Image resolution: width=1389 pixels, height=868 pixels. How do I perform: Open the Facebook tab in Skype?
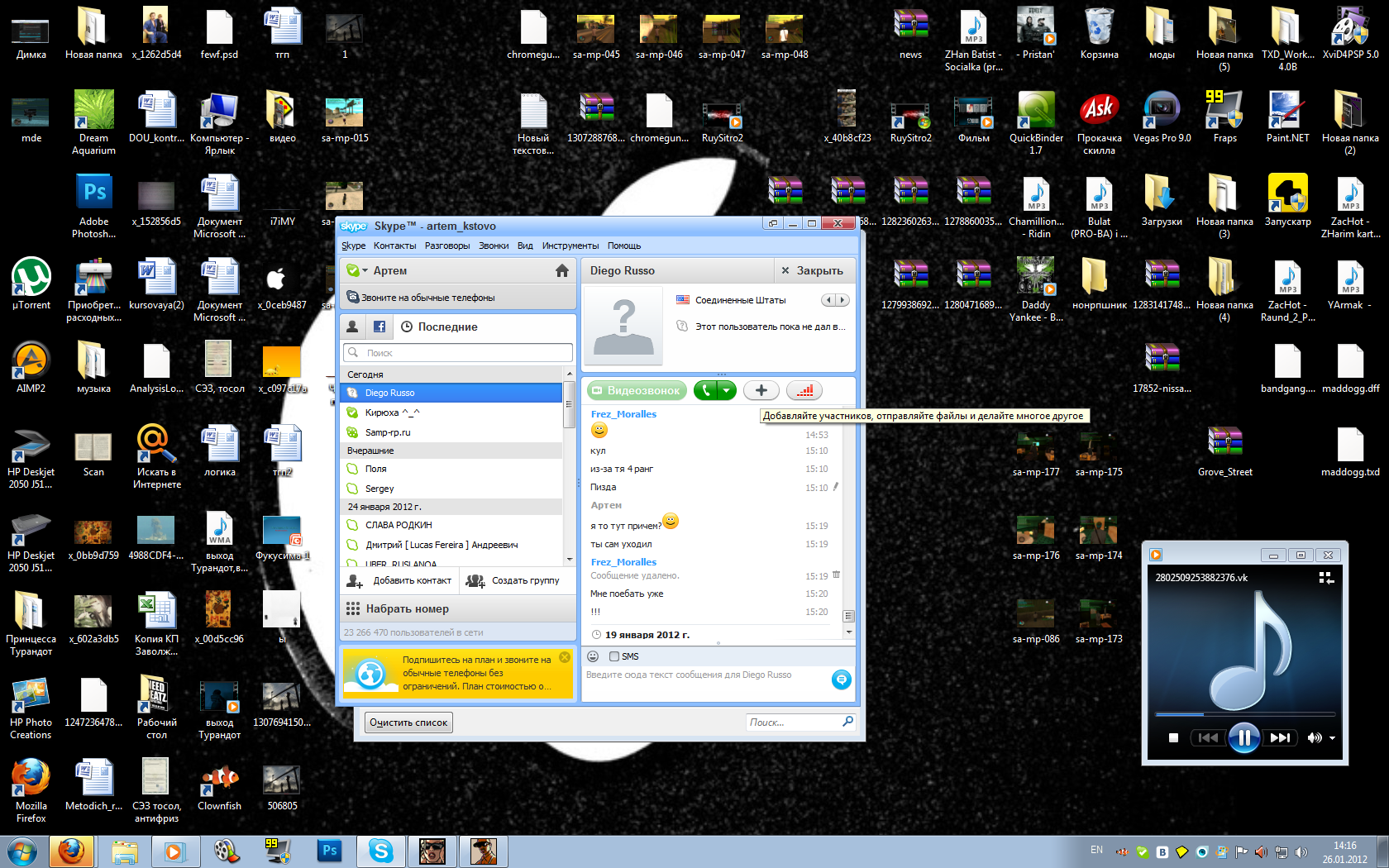pyautogui.click(x=379, y=327)
